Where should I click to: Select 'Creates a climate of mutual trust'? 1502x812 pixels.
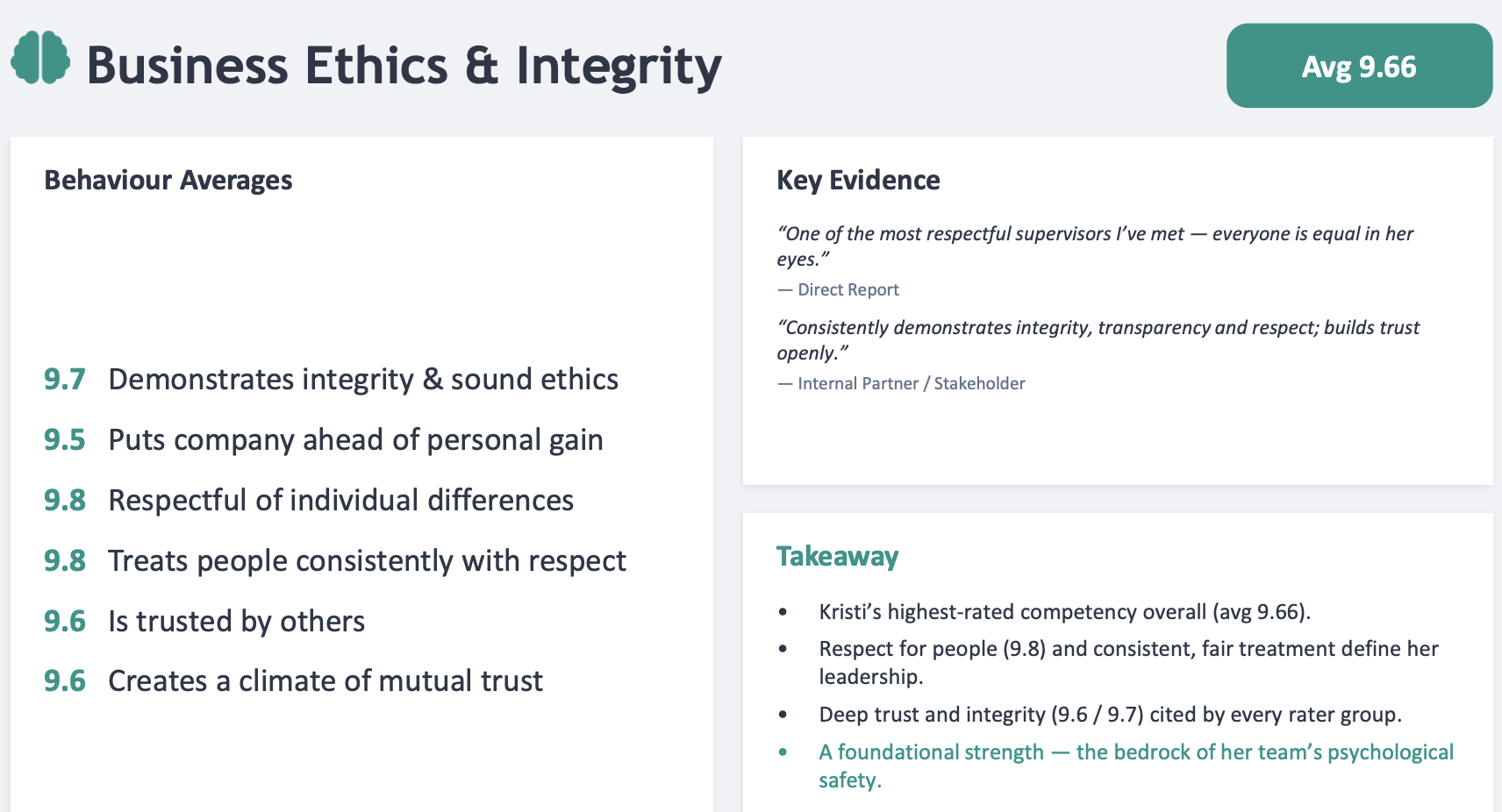point(325,681)
